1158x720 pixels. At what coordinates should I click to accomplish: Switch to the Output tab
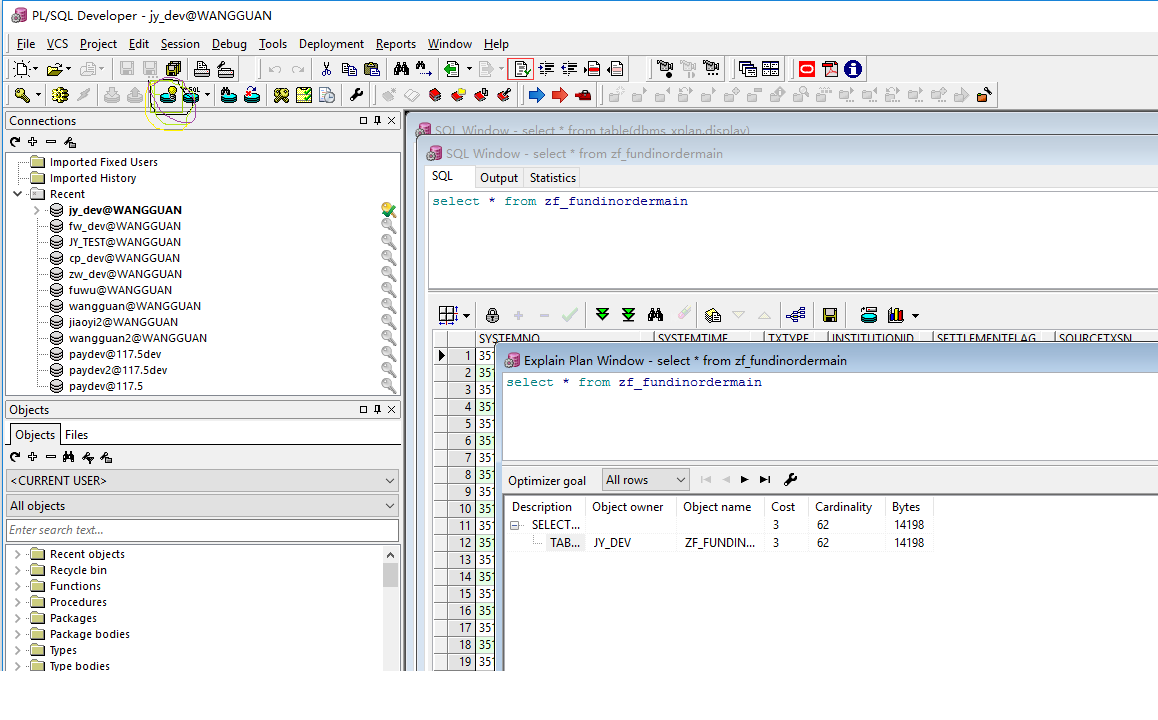point(499,178)
